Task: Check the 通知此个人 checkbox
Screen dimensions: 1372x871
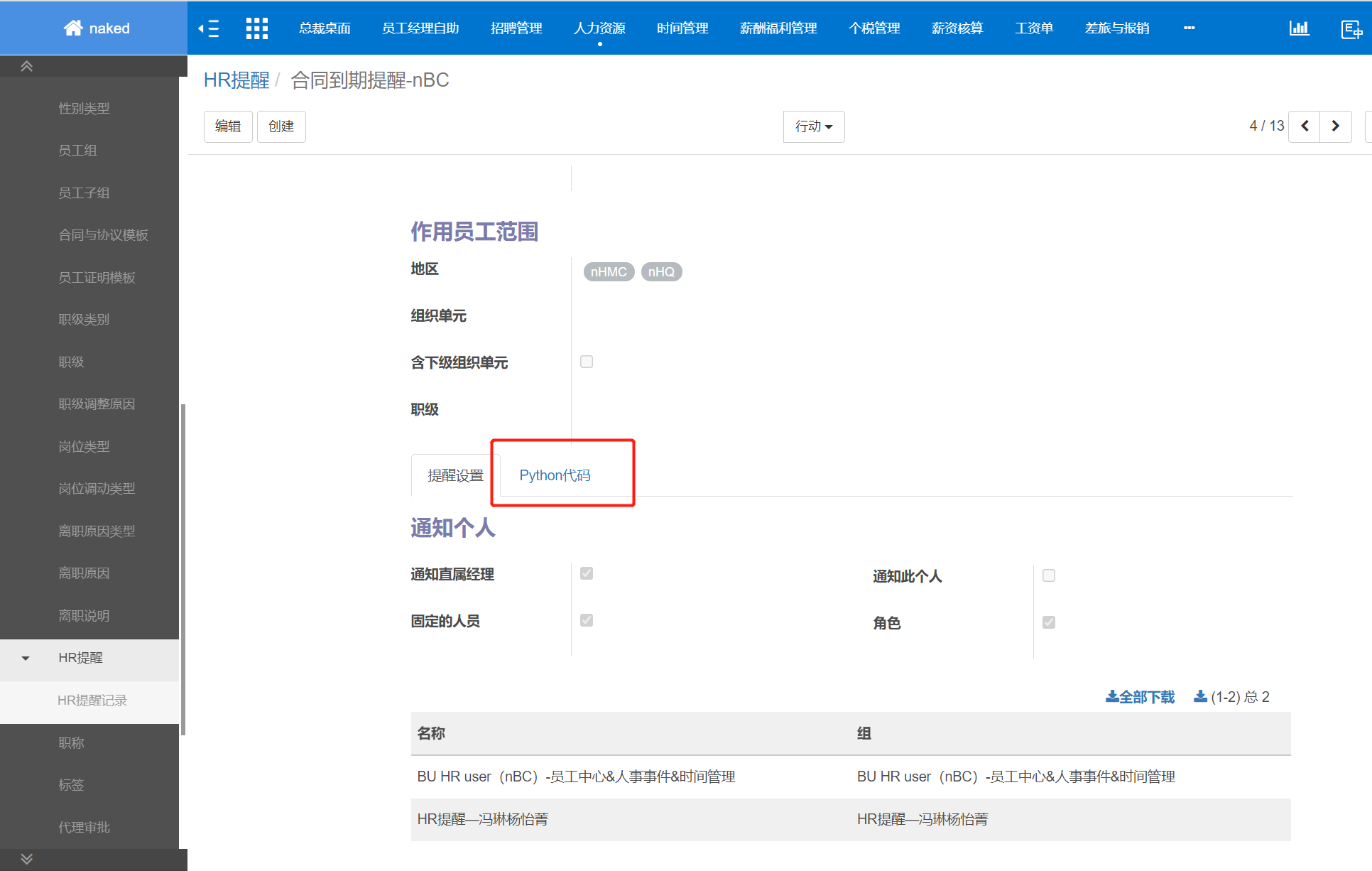Action: [x=1049, y=575]
